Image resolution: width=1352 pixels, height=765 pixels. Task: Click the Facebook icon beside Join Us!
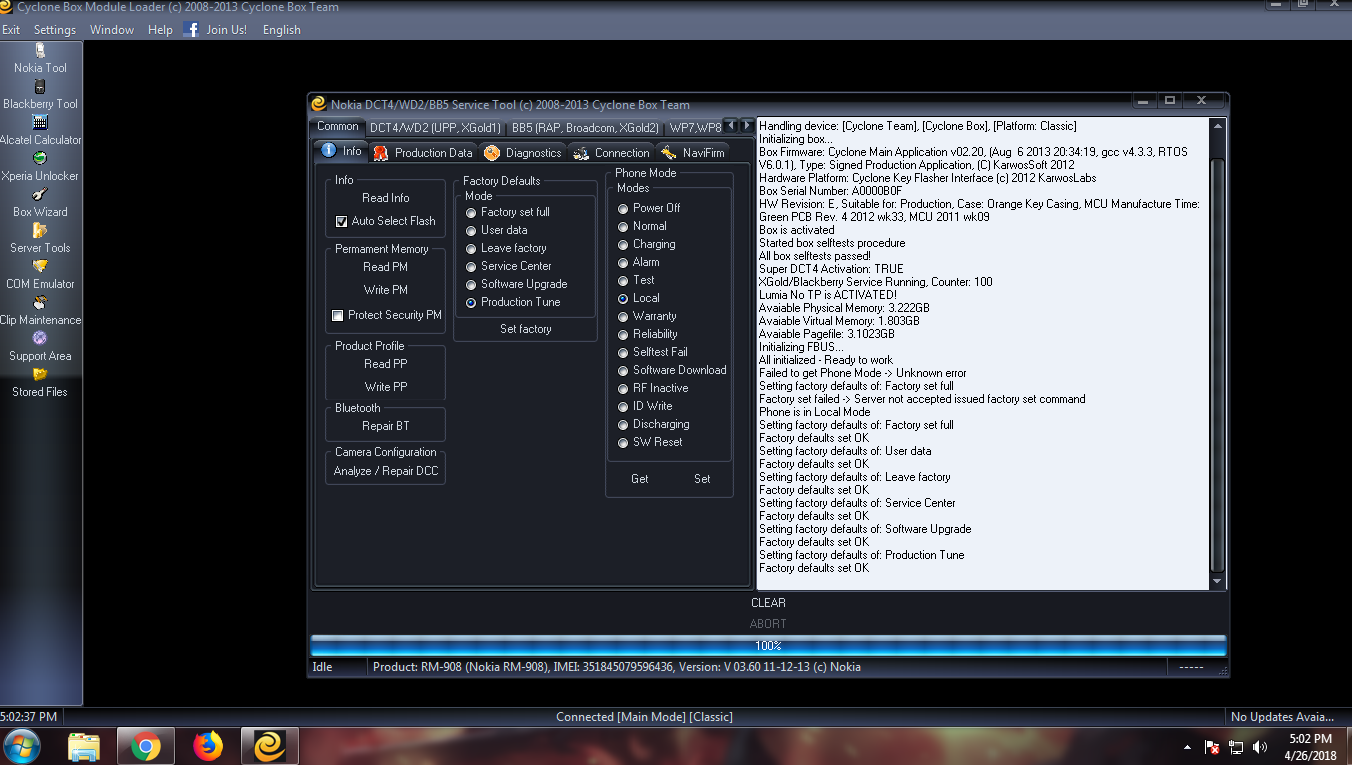[x=191, y=29]
